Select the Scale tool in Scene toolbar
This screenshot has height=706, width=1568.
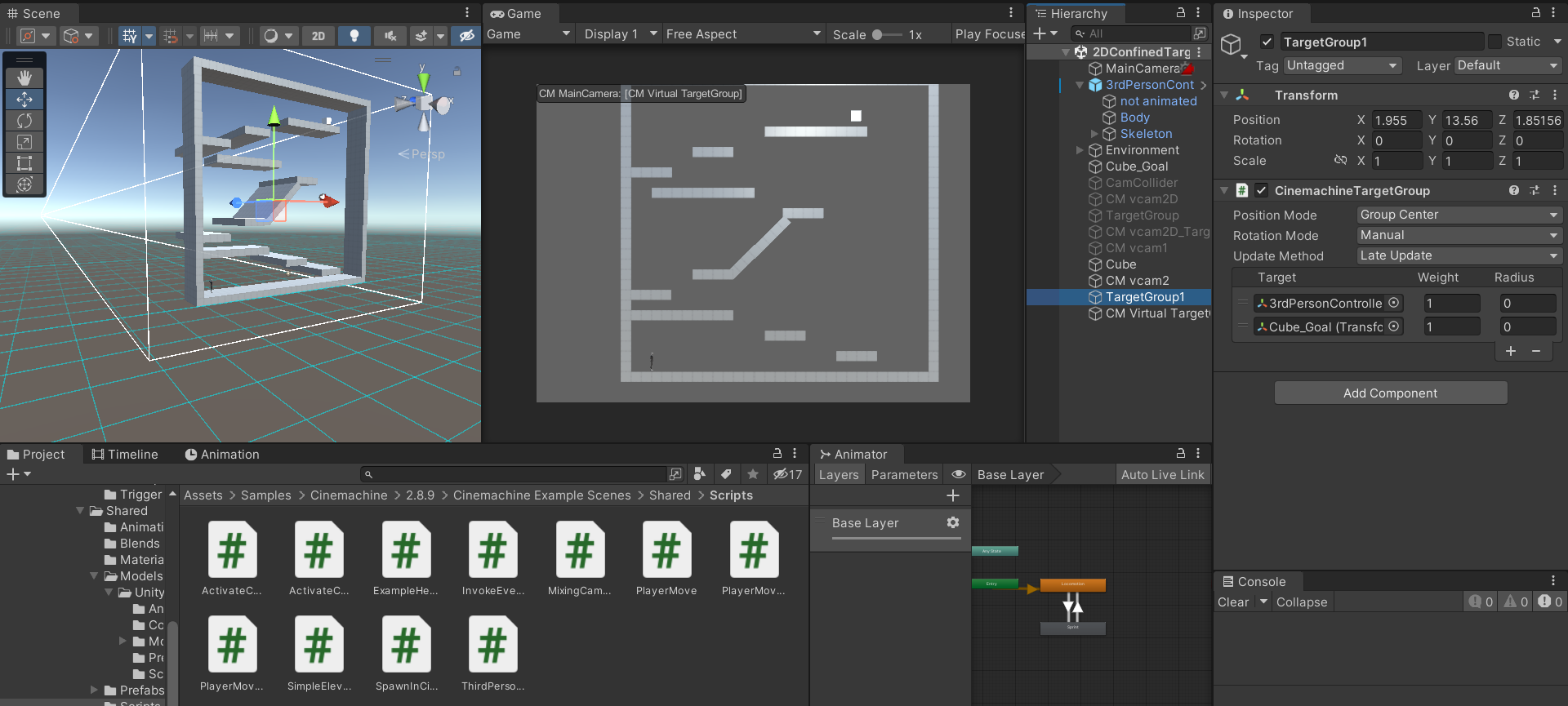(24, 141)
